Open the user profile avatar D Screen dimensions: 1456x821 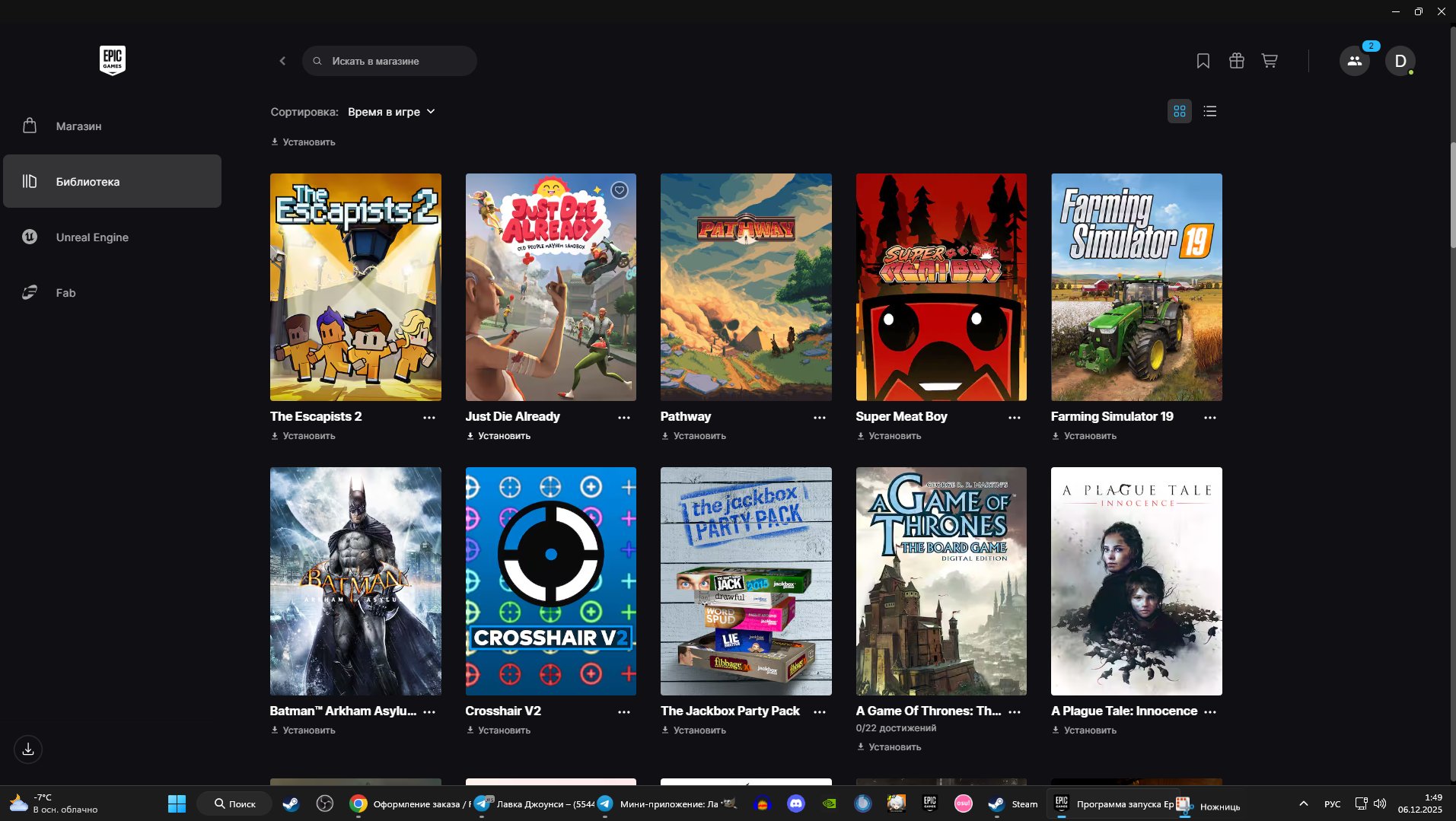coord(1400,61)
